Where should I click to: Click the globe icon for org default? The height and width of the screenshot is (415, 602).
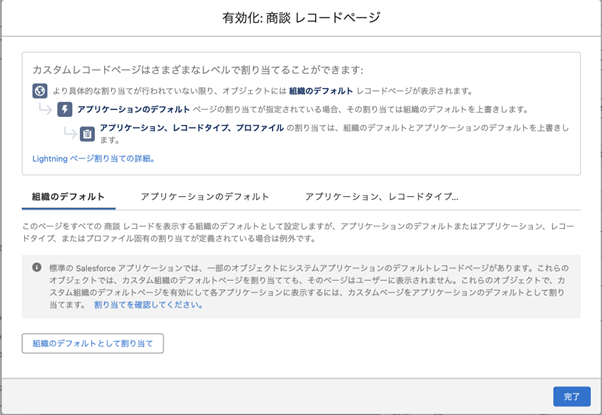click(x=39, y=91)
